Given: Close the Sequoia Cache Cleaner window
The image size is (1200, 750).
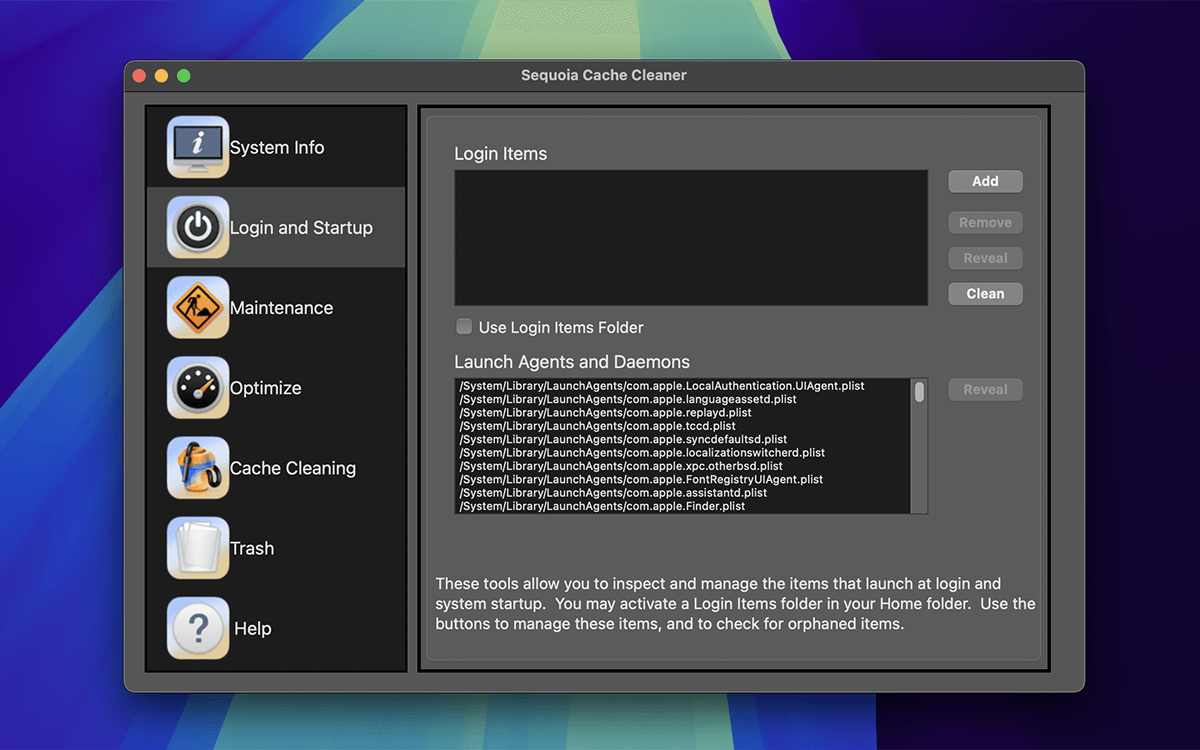Looking at the screenshot, I should 139,76.
